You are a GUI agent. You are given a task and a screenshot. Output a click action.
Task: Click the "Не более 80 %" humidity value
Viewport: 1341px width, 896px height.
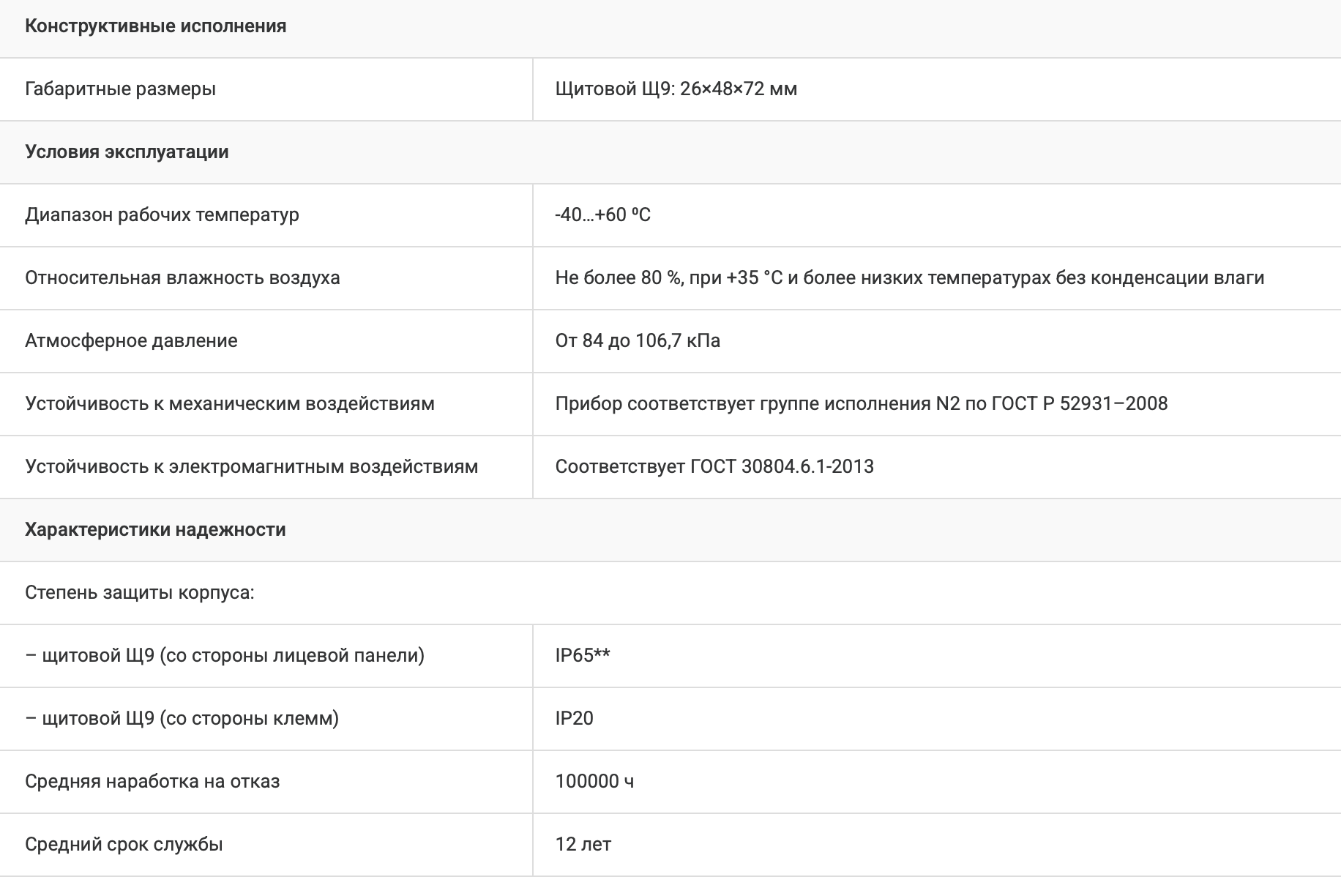[x=909, y=278]
